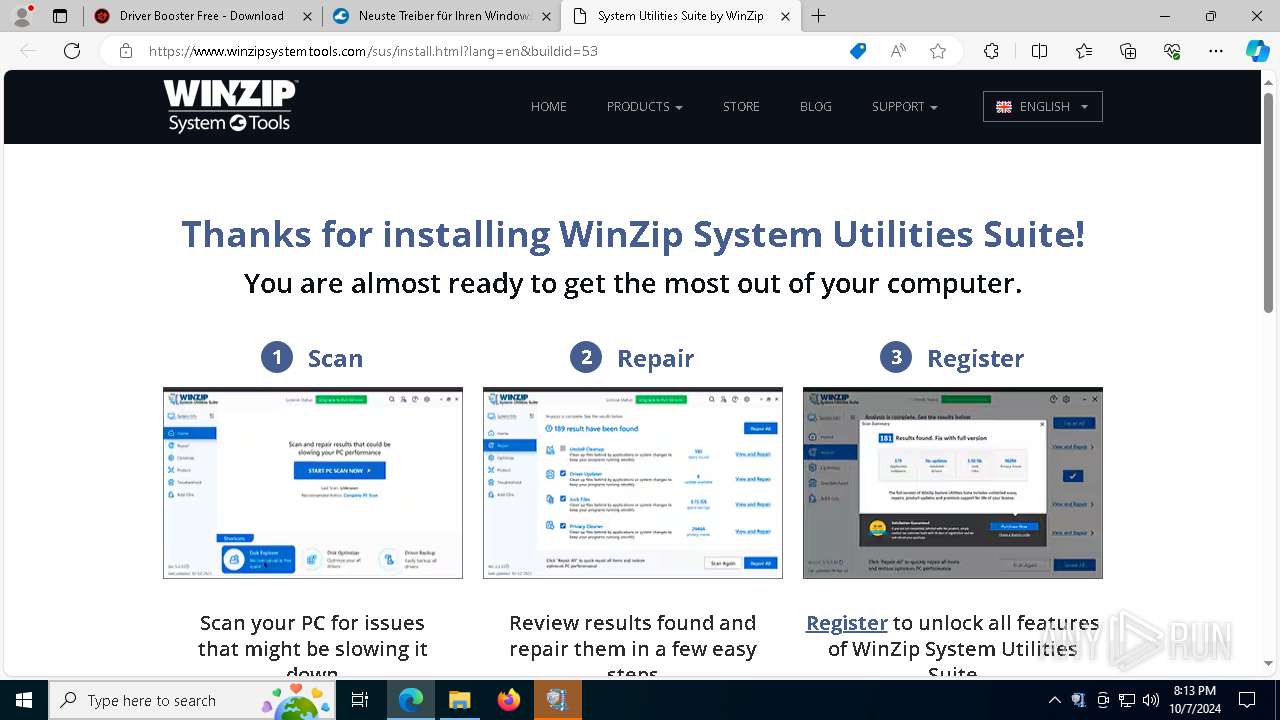Screen dimensions: 1280x720
Task: Switch to Microsoft Edge on the taskbar
Action: click(411, 700)
